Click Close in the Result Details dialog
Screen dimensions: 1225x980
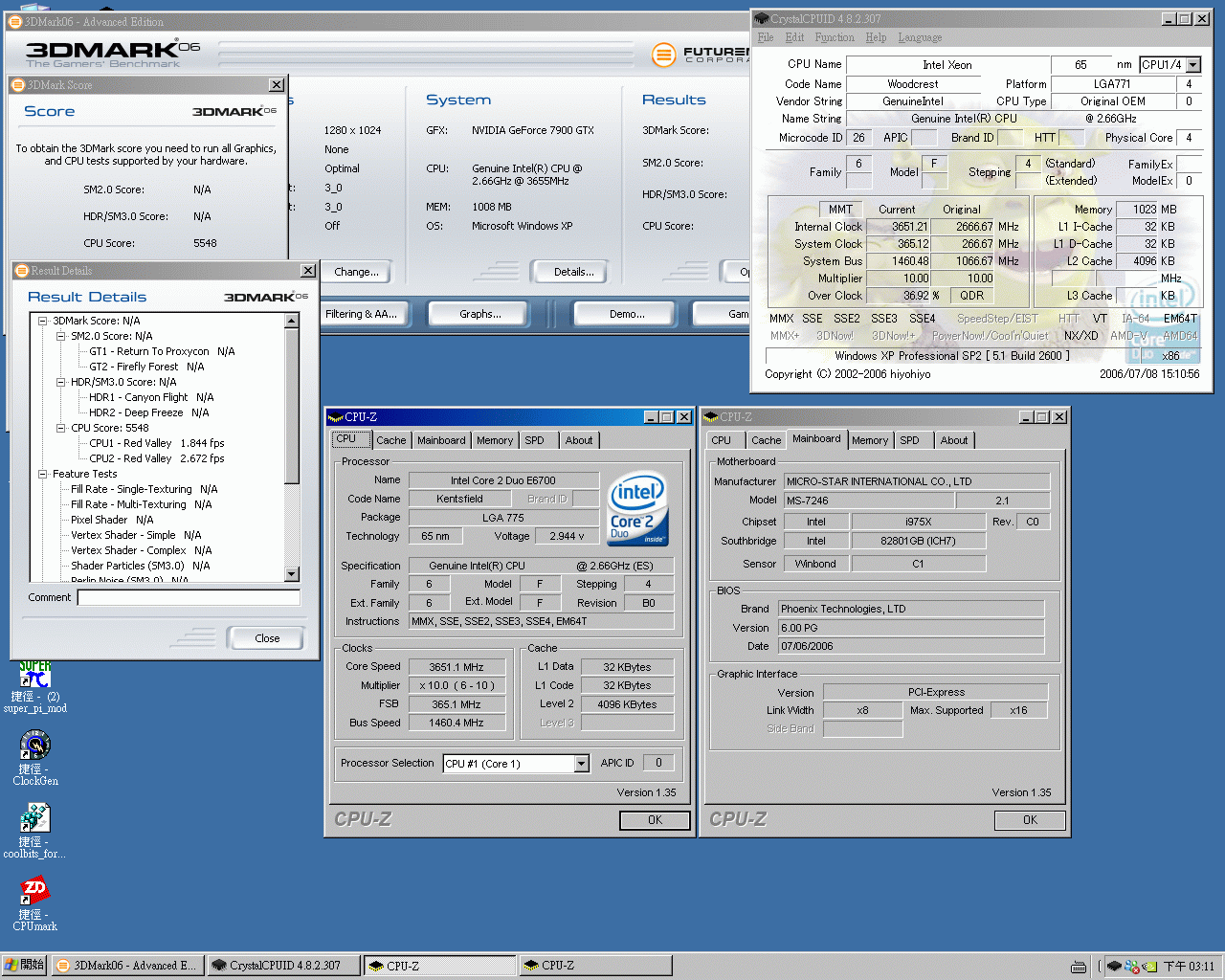[x=267, y=638]
